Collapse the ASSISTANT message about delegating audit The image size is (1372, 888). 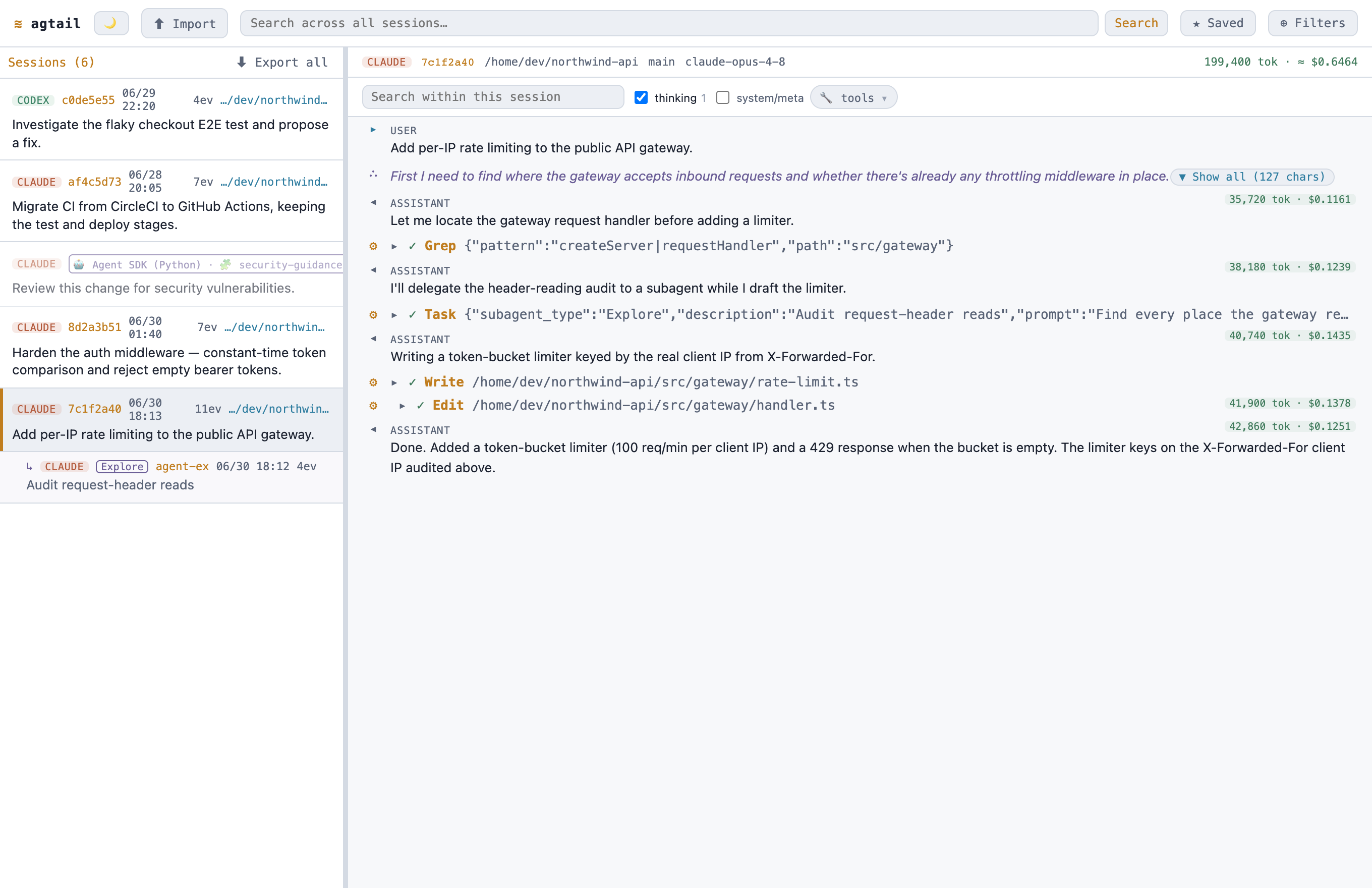coord(373,270)
